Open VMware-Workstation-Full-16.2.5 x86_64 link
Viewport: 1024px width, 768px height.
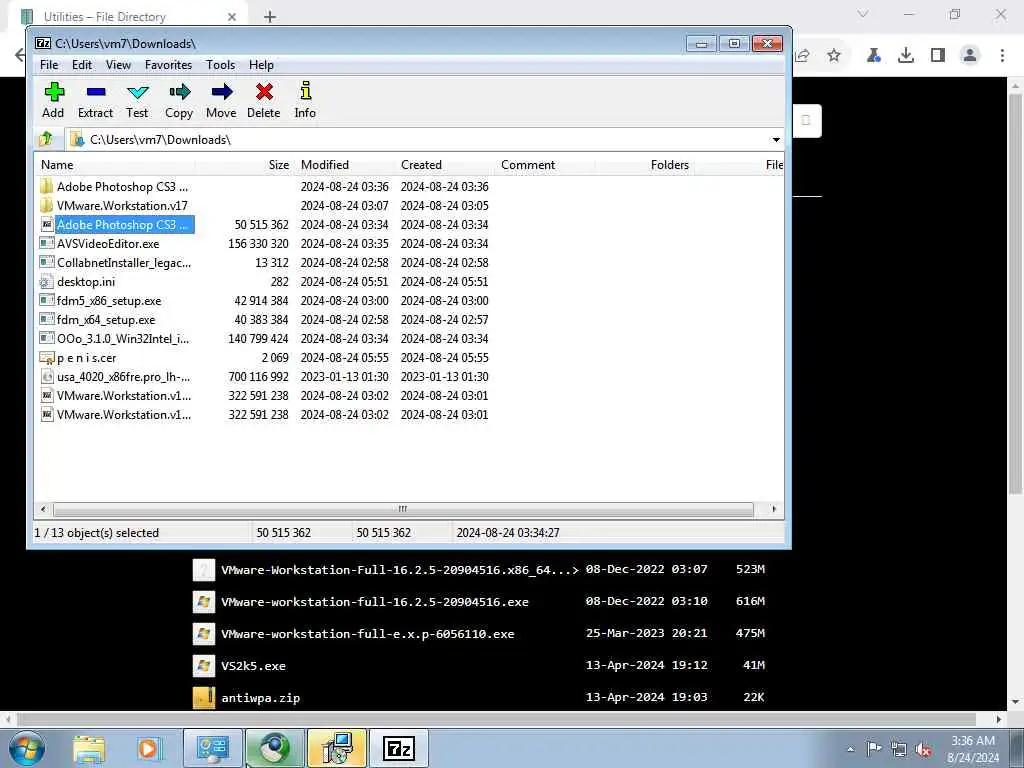(x=400, y=569)
